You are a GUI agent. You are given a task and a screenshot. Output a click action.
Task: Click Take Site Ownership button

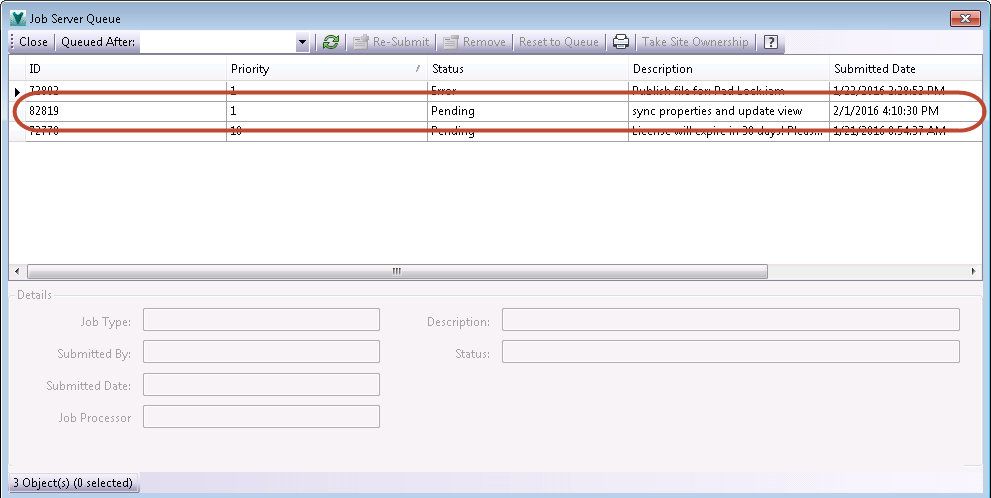click(x=694, y=42)
